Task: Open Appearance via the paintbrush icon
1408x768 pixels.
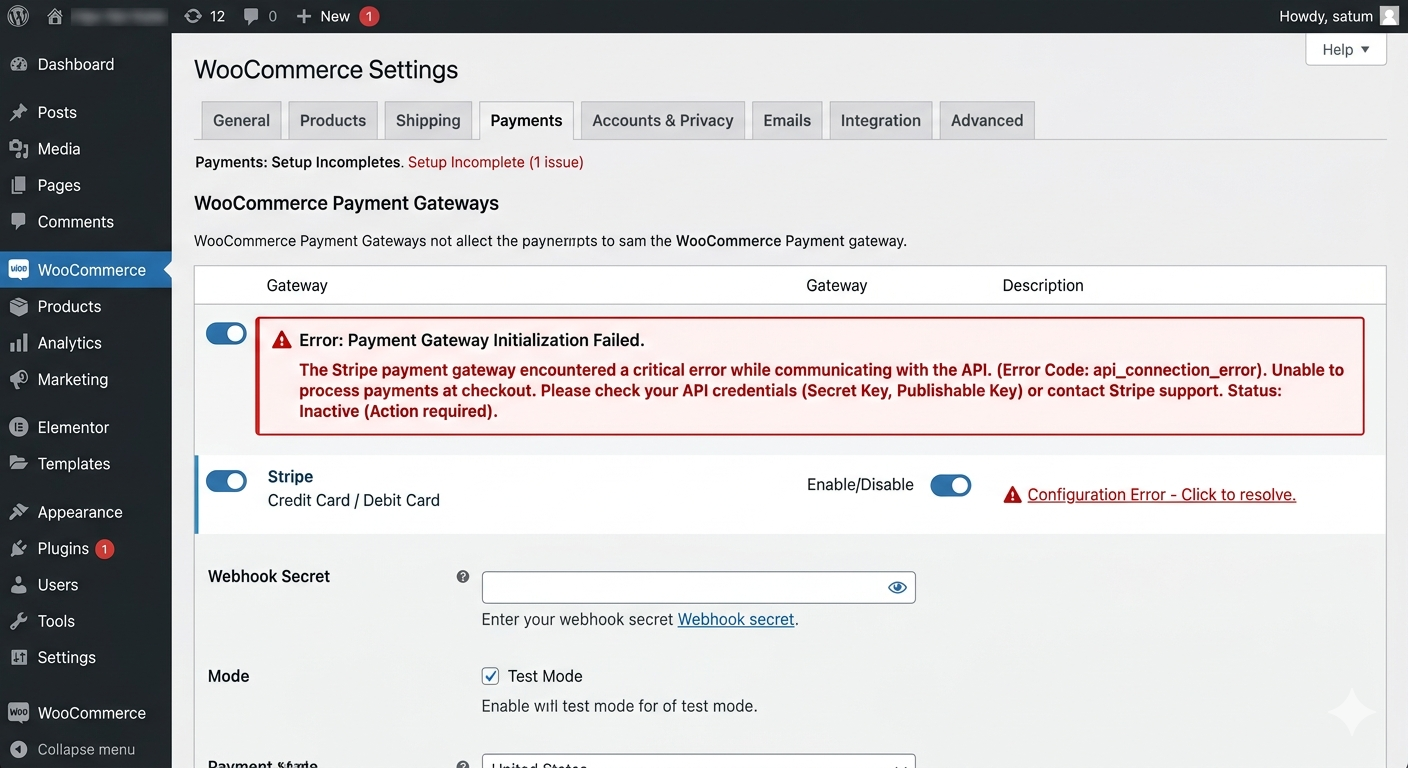Action: click(x=18, y=512)
